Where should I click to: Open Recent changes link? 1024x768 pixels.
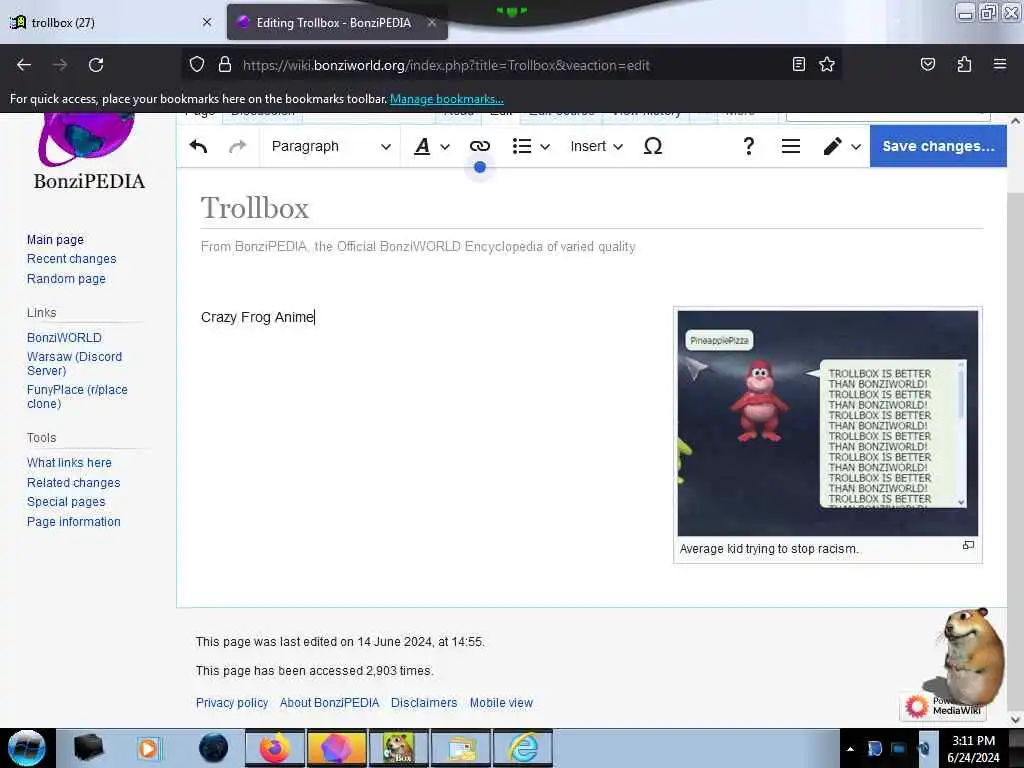(72, 259)
